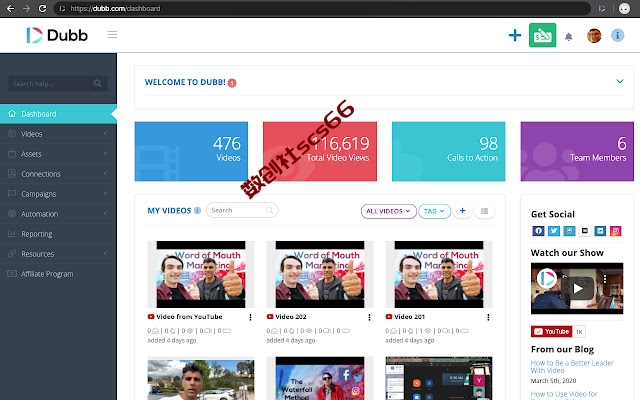Expand the Automation sidebar menu
This screenshot has width=640, height=400.
coord(58,214)
